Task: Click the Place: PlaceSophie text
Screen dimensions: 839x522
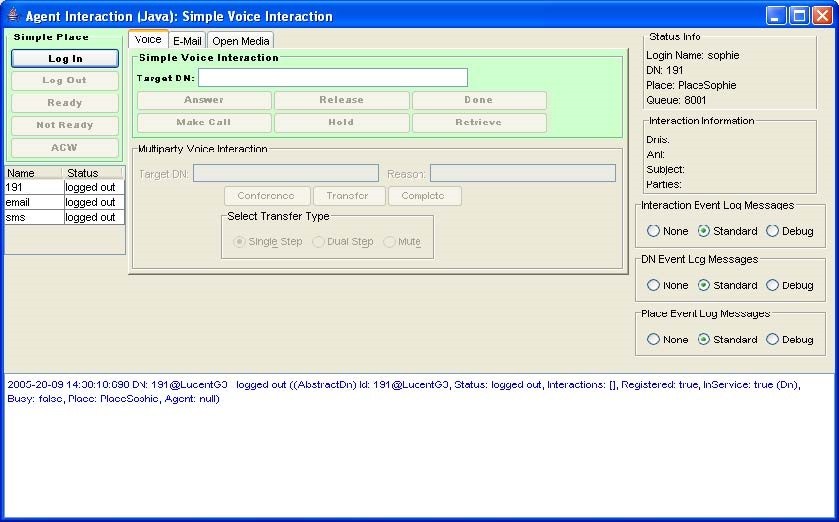Action: click(691, 85)
